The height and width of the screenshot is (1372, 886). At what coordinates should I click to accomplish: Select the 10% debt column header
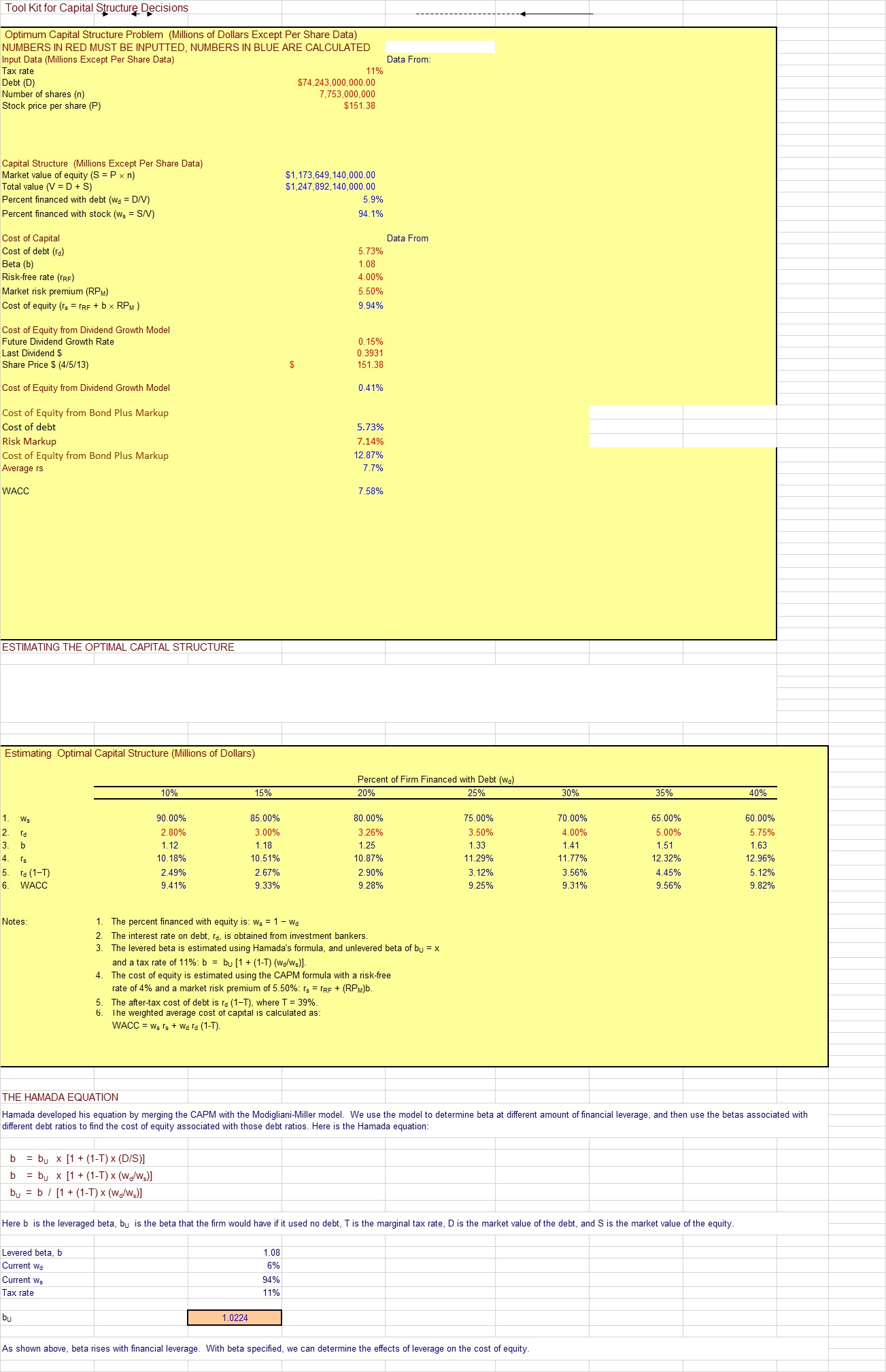click(169, 793)
